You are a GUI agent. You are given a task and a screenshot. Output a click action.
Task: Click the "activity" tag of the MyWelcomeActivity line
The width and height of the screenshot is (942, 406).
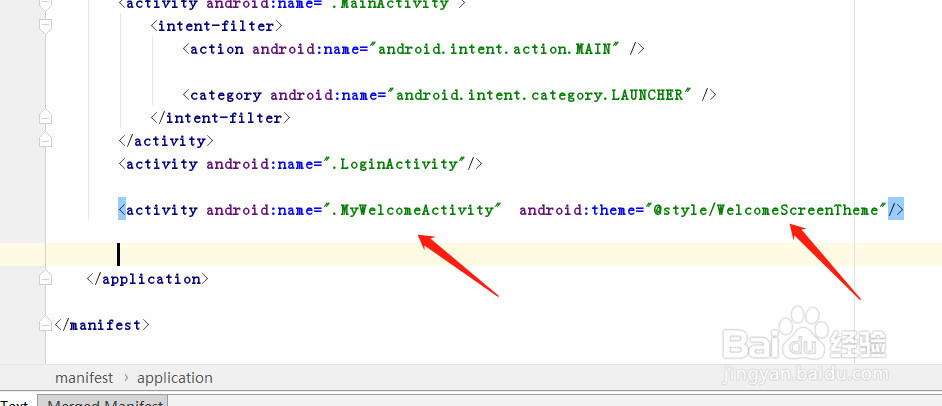162,210
